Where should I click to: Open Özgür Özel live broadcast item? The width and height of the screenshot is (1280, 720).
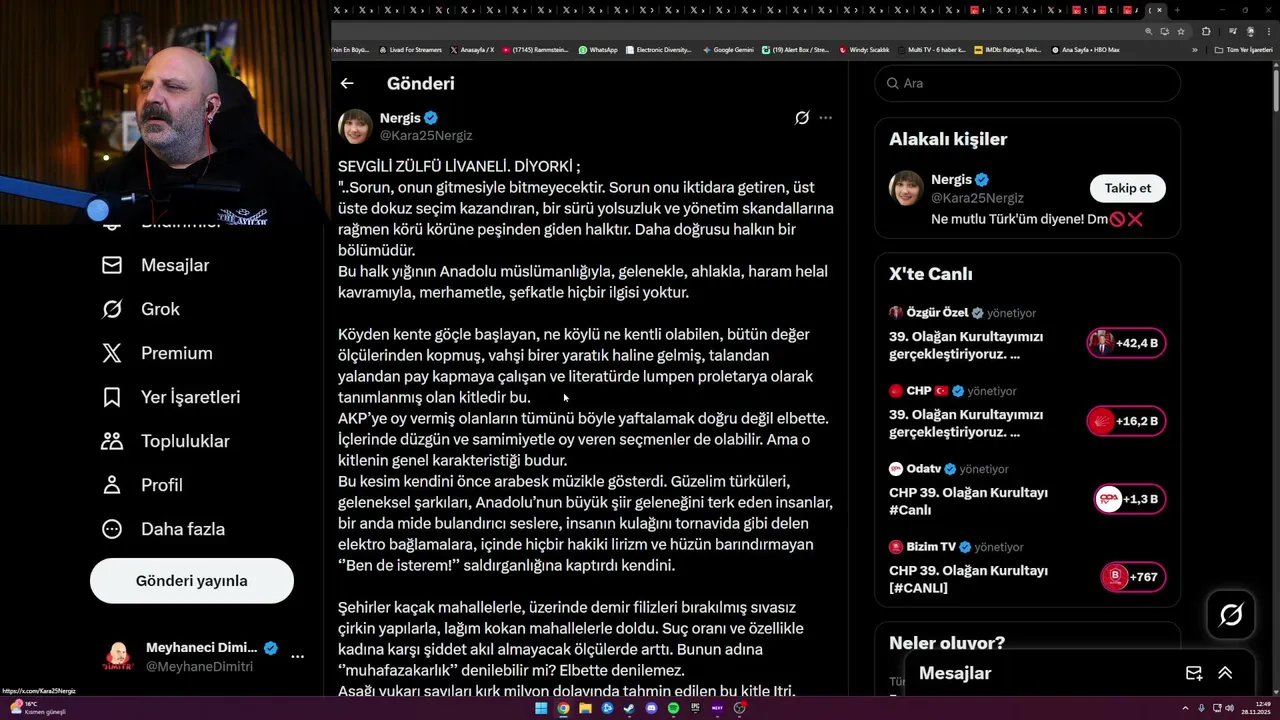pos(1028,333)
